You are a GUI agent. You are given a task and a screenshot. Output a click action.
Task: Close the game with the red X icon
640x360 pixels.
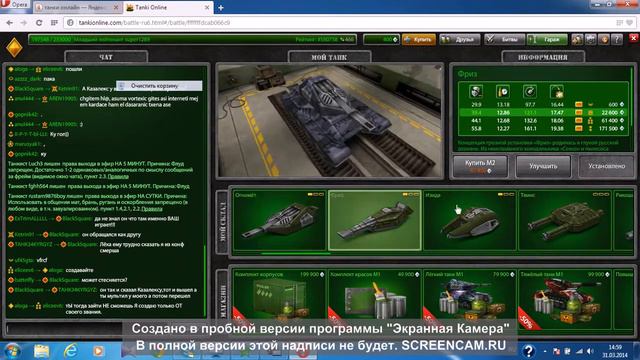(633, 38)
